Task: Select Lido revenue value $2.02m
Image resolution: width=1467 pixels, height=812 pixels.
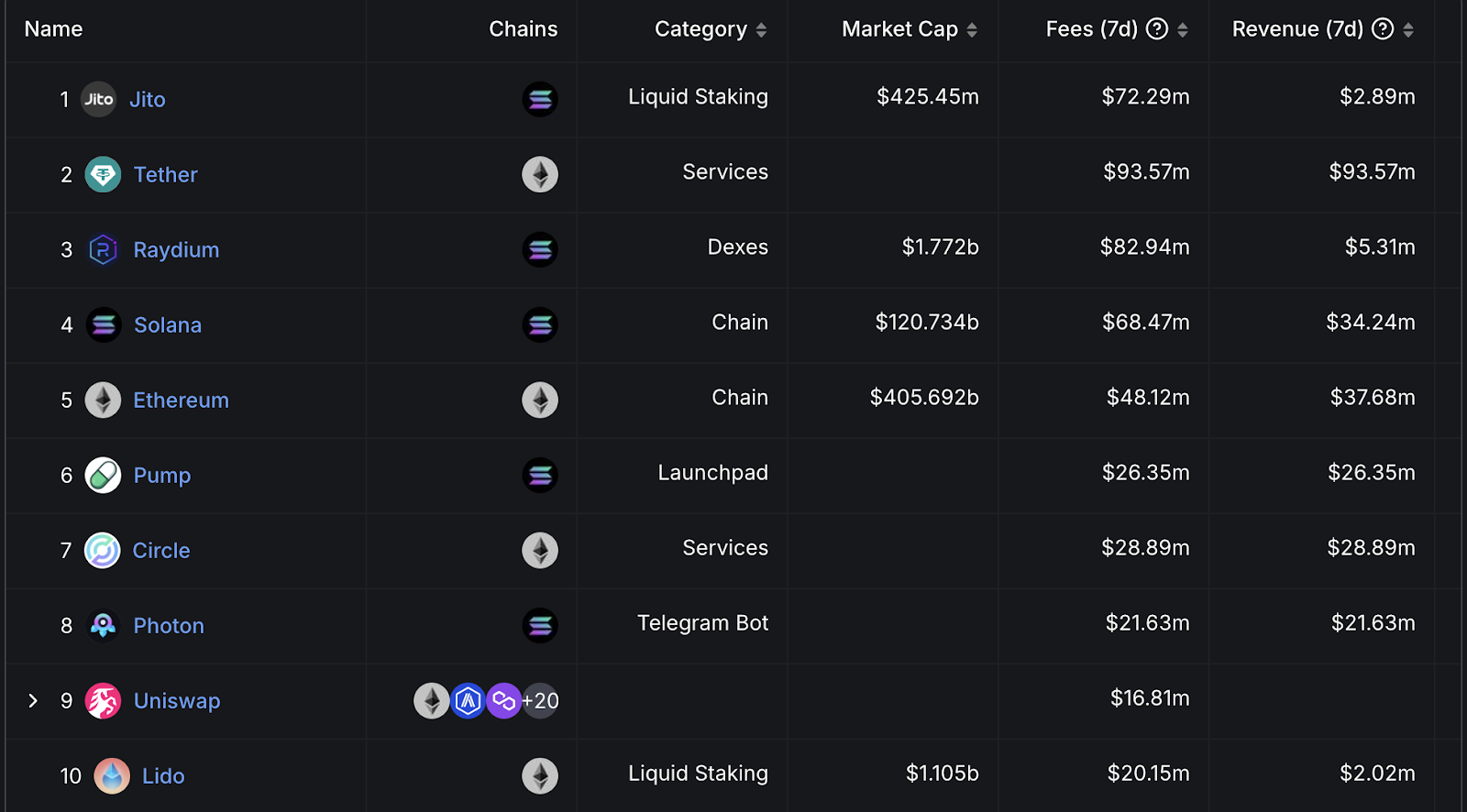Action: 1377,773
